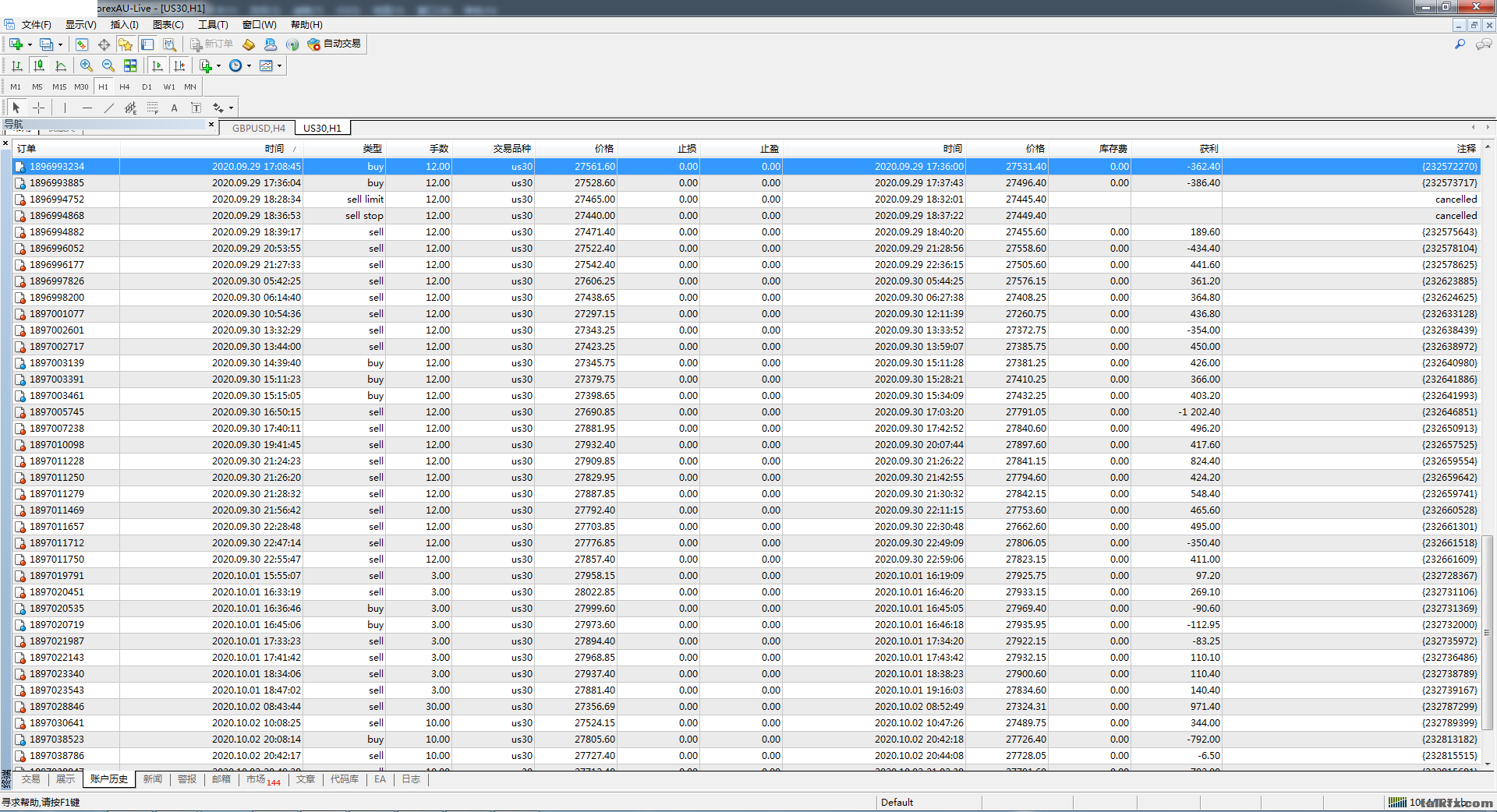The width and height of the screenshot is (1497, 812).
Task: Open the 图表(C) menu
Action: point(168,25)
